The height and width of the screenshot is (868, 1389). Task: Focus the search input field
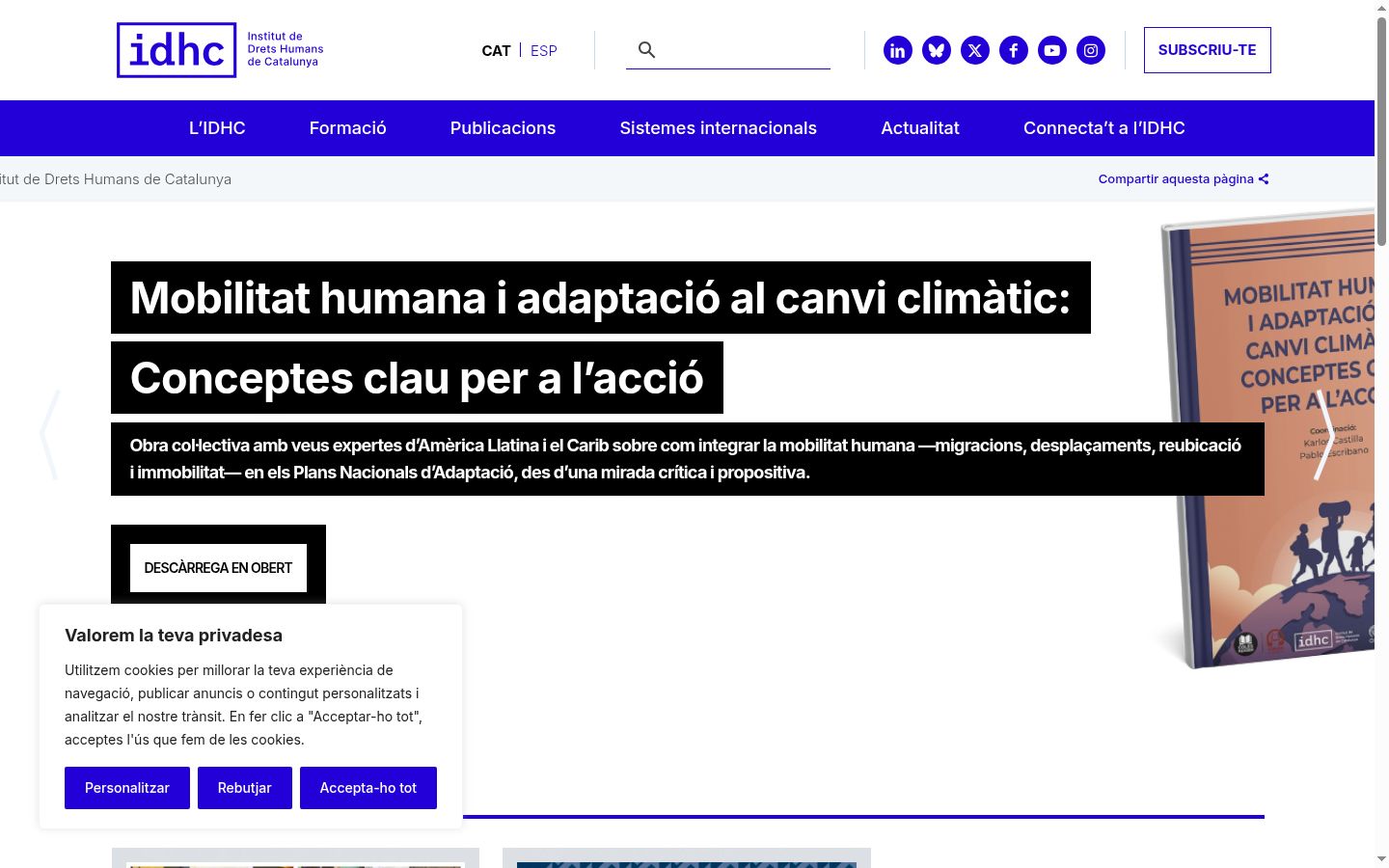tap(747, 49)
